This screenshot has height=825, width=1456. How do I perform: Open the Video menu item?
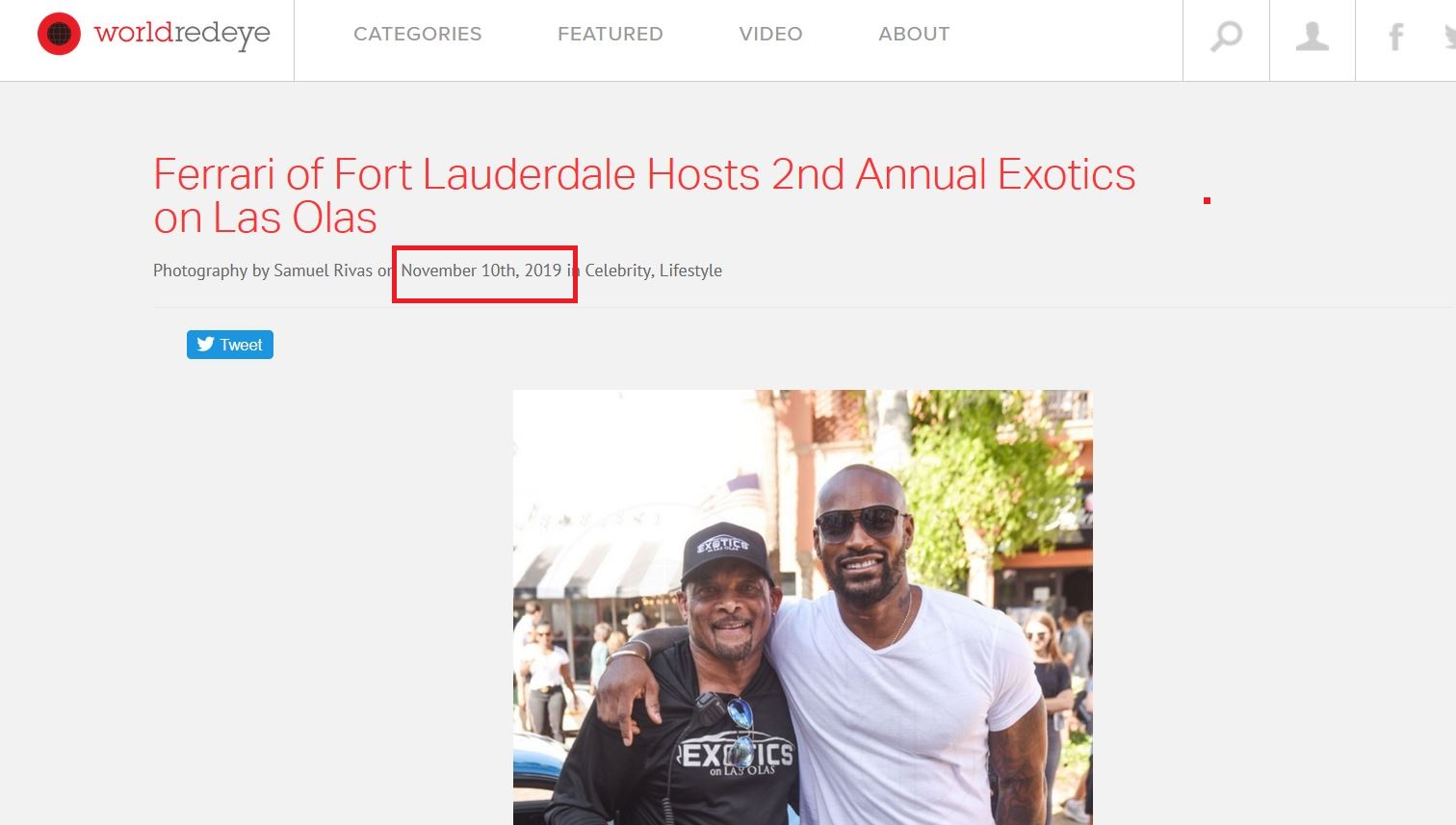click(770, 34)
